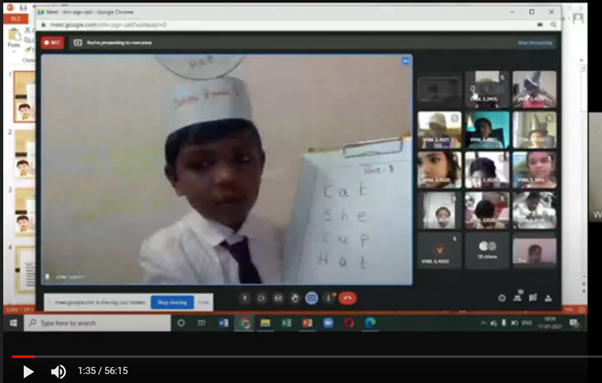Viewport: 602px width, 383px height.
Task: Click the presenting screen icon beside REC
Action: (78, 43)
